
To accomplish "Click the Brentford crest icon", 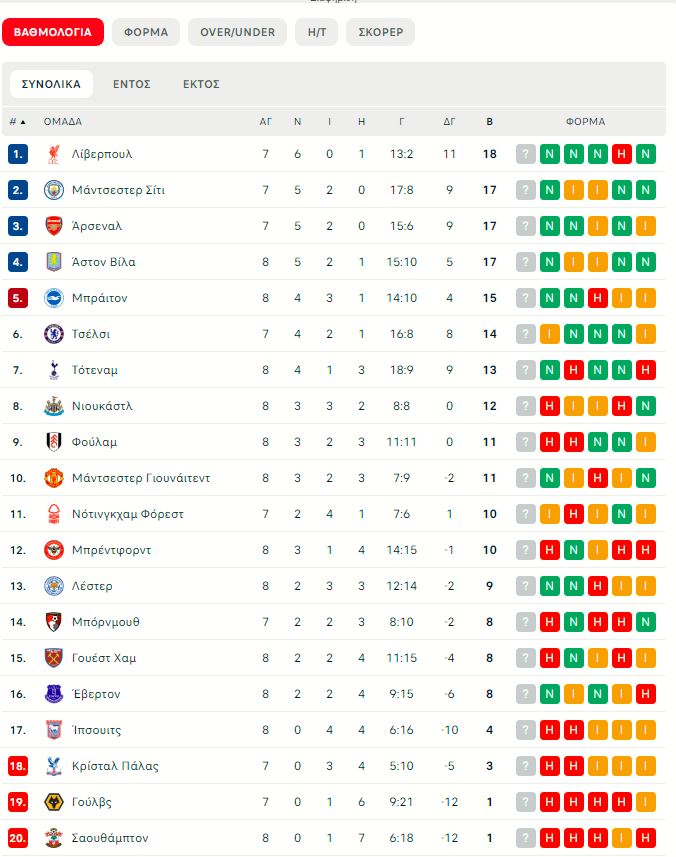I will point(54,550).
